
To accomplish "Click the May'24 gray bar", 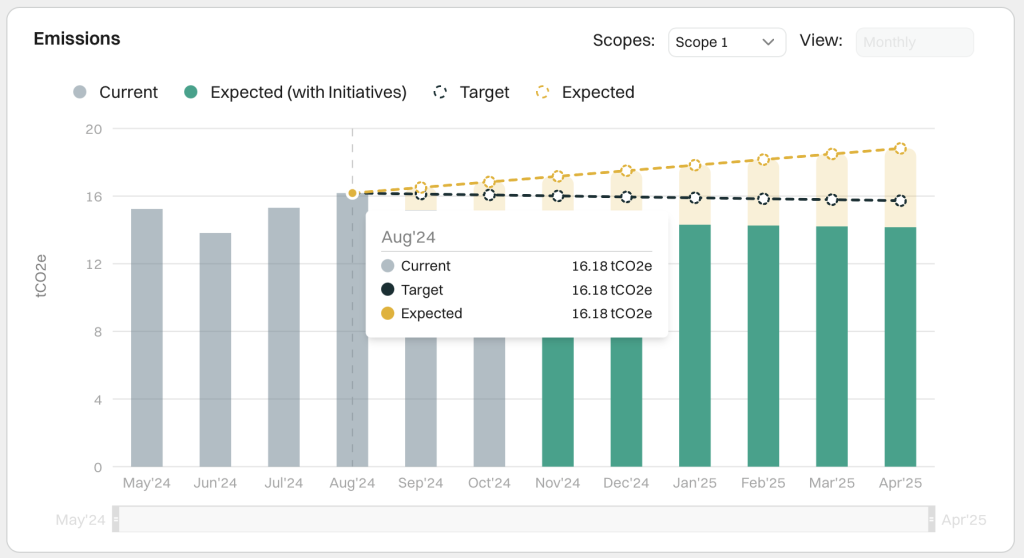I will (147, 338).
